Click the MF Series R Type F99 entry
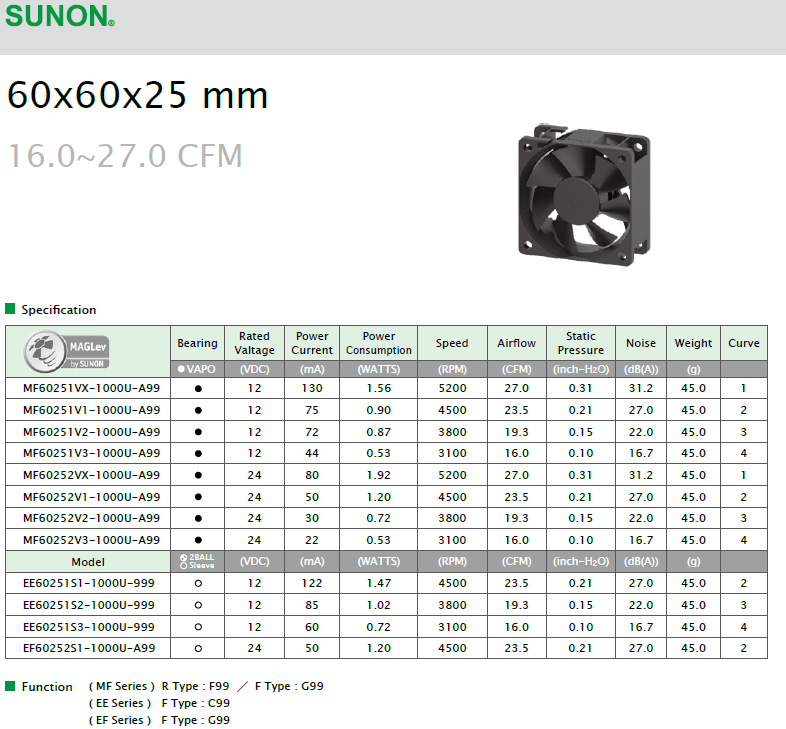This screenshot has width=786, height=729. point(159,686)
